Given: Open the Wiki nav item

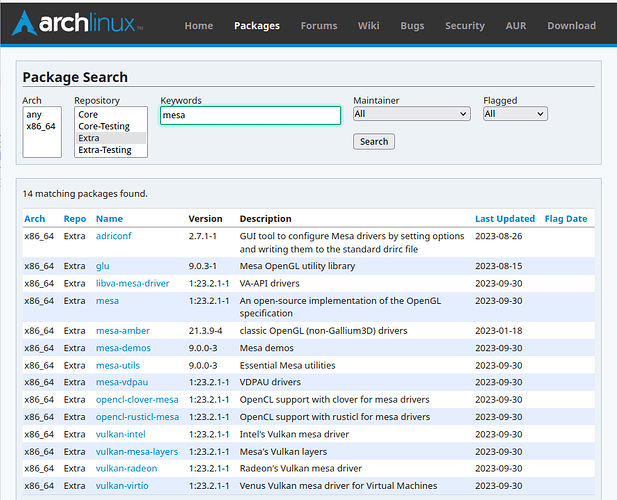Looking at the screenshot, I should click(x=368, y=26).
